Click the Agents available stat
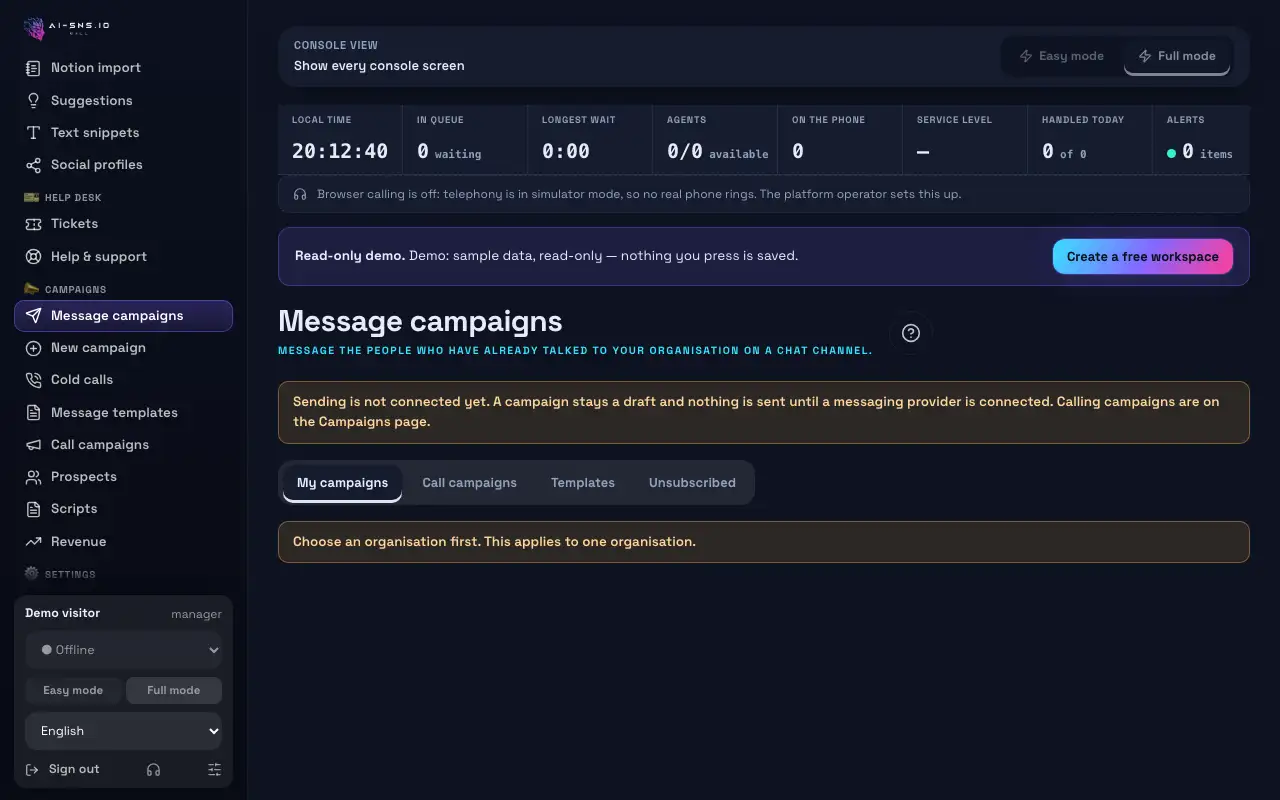Image resolution: width=1280 pixels, height=800 pixels. click(715, 140)
